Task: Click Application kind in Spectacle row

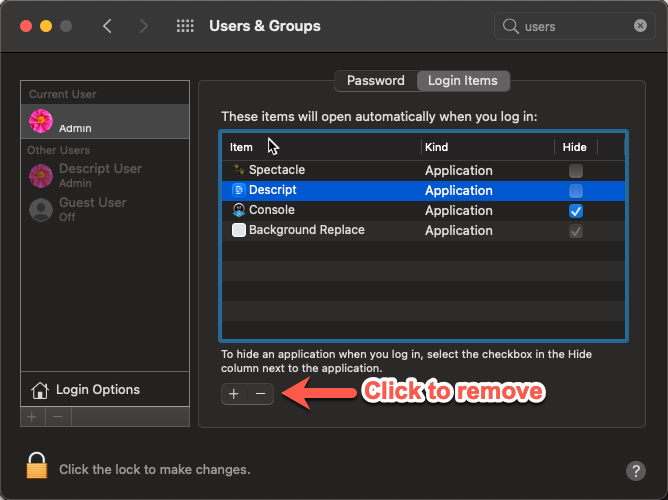Action: pyautogui.click(x=459, y=170)
